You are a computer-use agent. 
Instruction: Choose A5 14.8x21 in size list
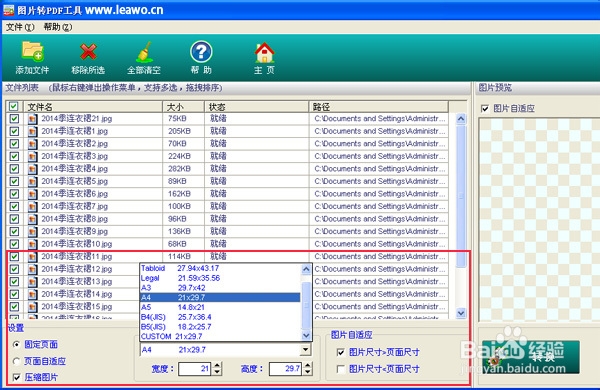click(x=220, y=307)
